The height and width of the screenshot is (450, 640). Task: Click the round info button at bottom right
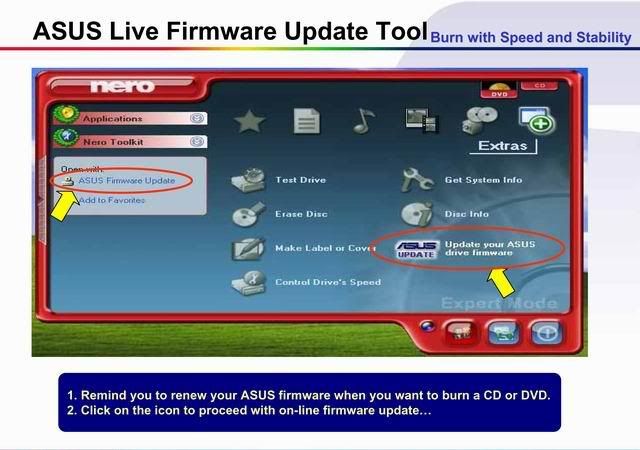pyautogui.click(x=547, y=333)
